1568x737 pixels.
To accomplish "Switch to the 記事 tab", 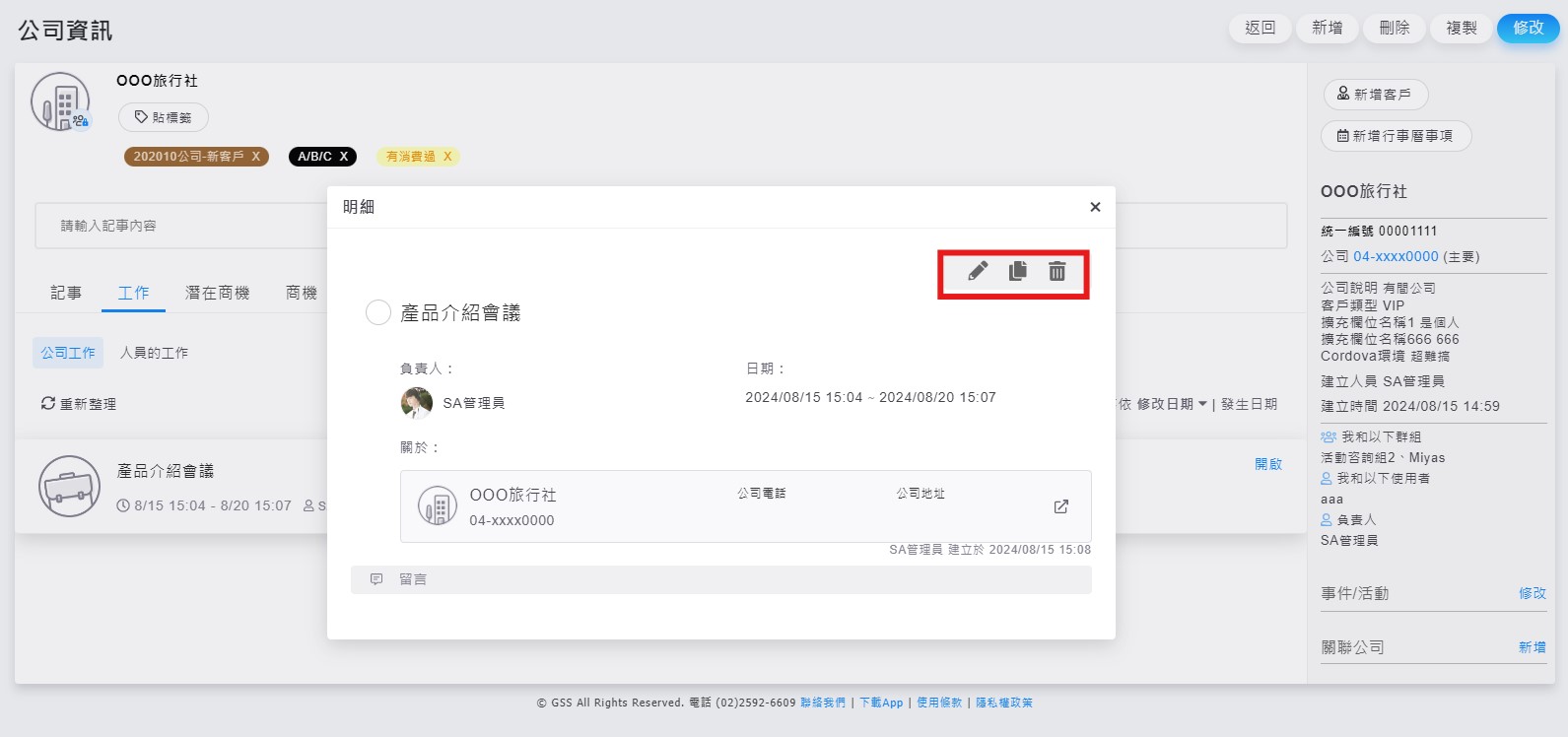I will (66, 293).
